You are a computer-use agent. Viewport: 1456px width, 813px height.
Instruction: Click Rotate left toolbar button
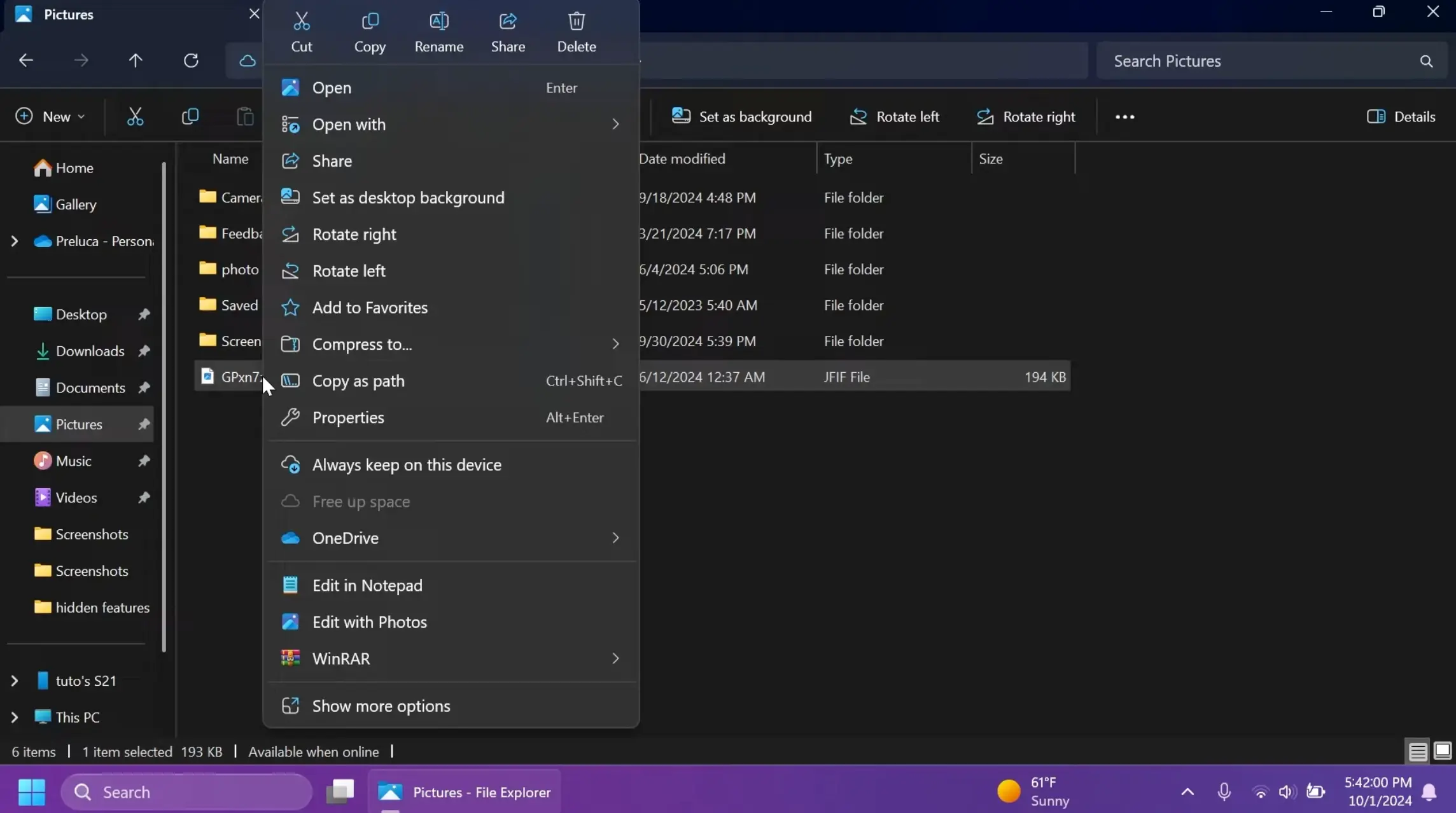pos(894,116)
